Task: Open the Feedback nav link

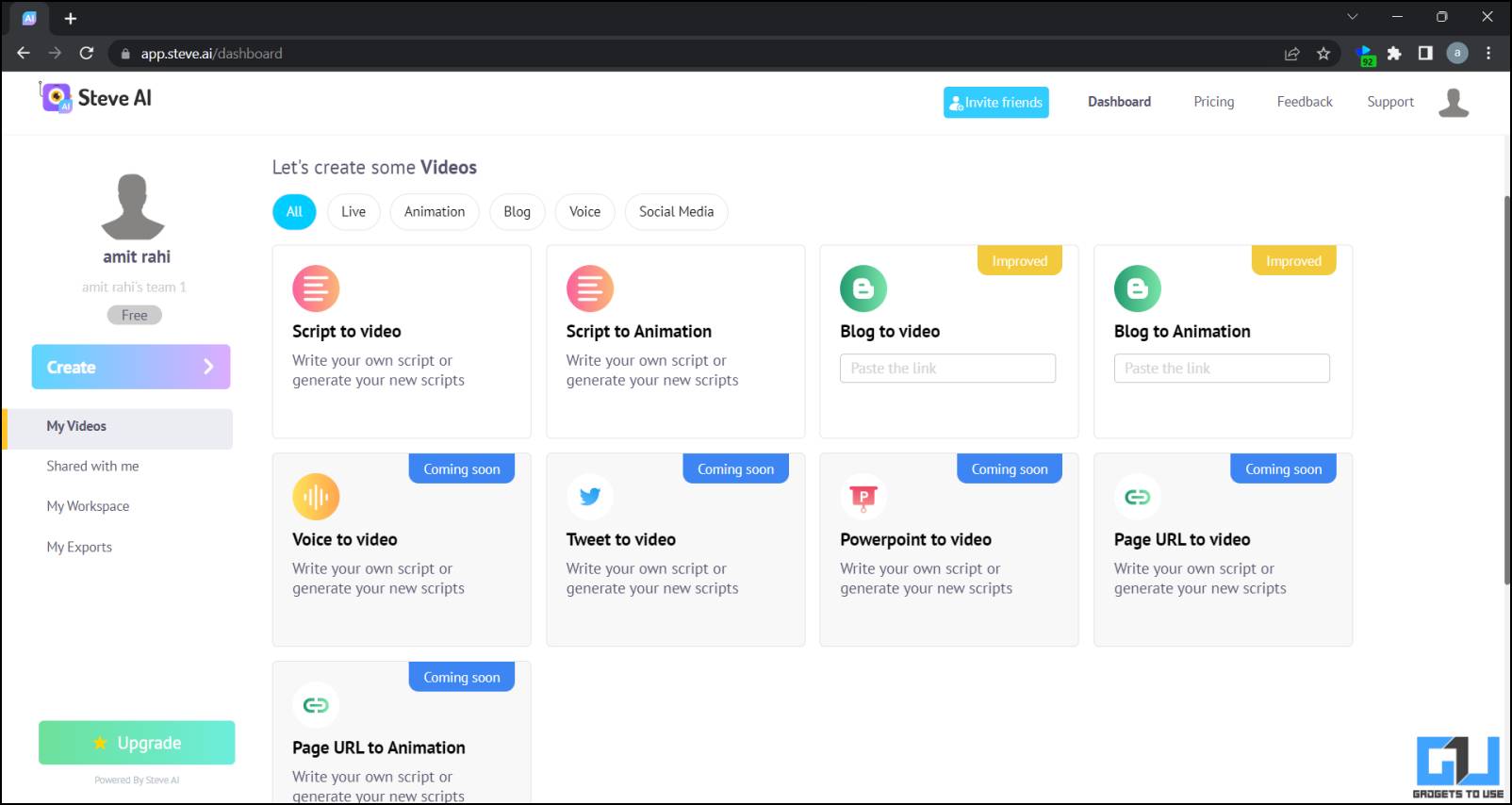Action: (x=1305, y=102)
